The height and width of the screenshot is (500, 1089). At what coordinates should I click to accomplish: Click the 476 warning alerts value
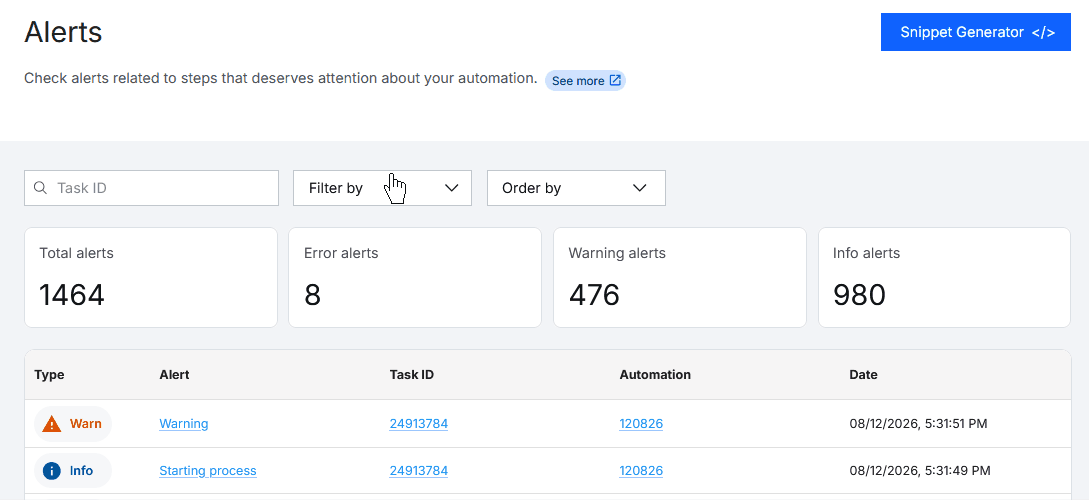click(x=595, y=295)
